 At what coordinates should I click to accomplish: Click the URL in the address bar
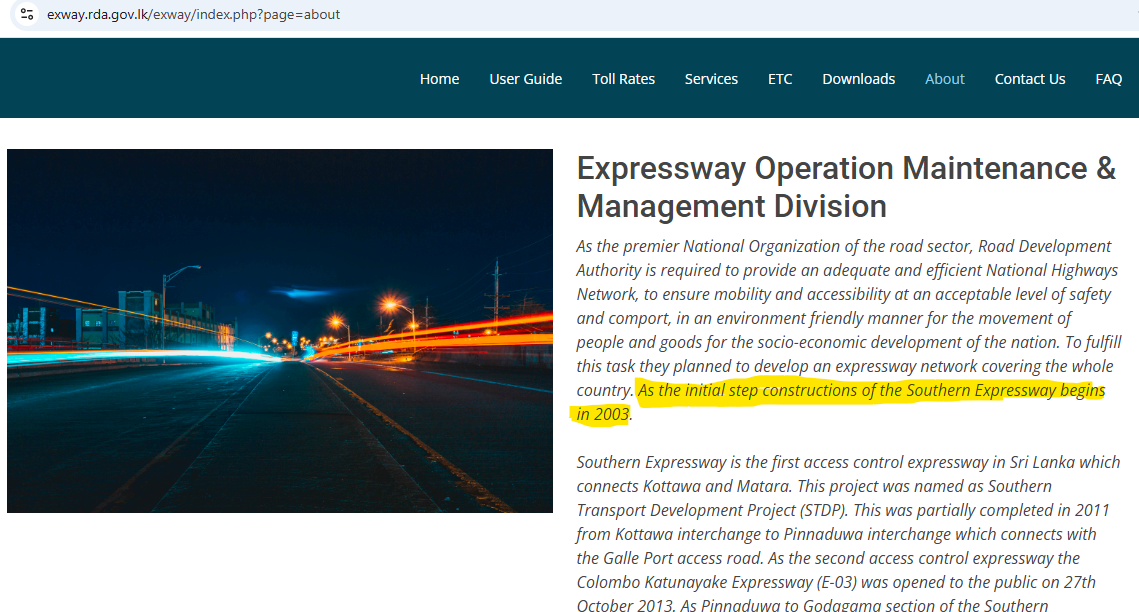click(x=193, y=15)
